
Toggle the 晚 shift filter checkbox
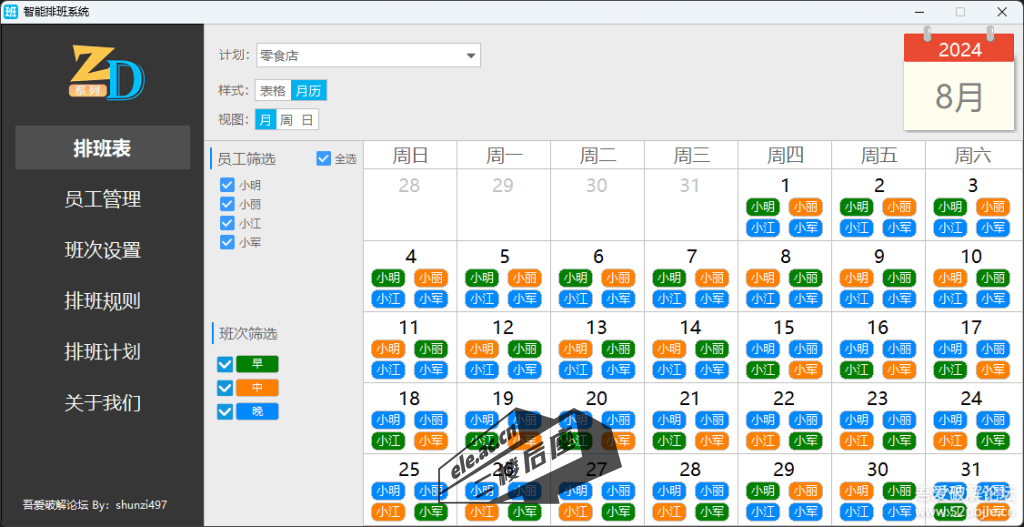click(x=225, y=411)
